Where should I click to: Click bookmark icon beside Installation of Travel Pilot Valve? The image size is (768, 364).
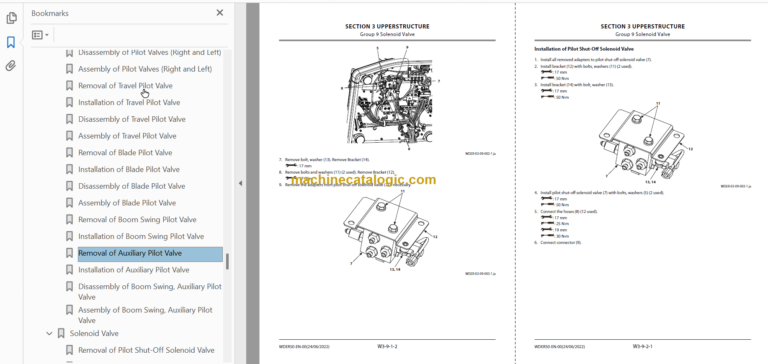point(70,102)
